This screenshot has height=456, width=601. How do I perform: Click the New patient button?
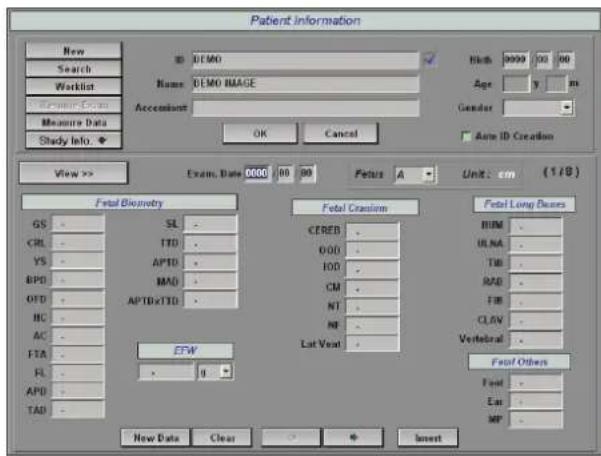coord(74,51)
